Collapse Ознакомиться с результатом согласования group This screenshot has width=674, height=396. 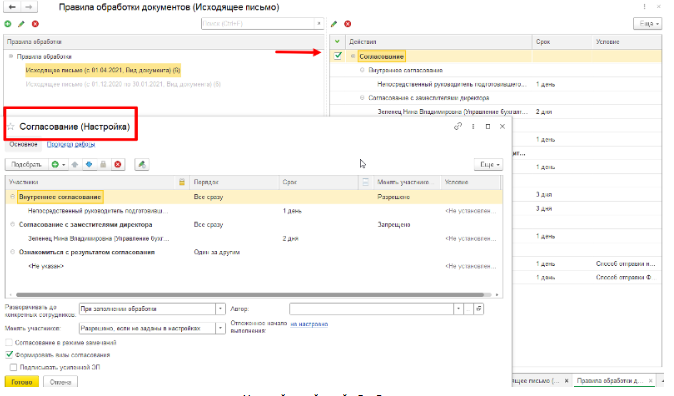12,252
